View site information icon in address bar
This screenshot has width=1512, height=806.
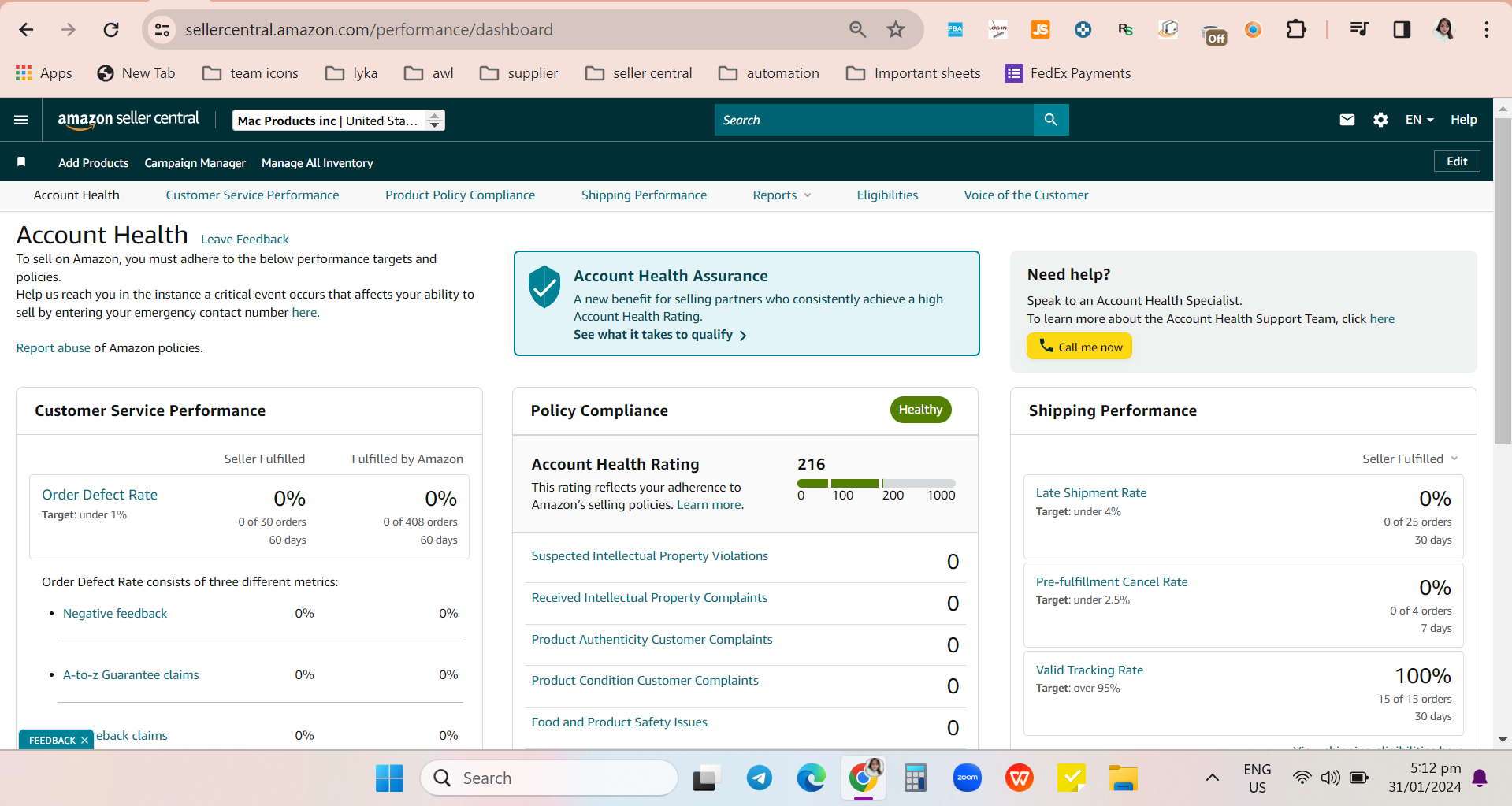[x=162, y=30]
